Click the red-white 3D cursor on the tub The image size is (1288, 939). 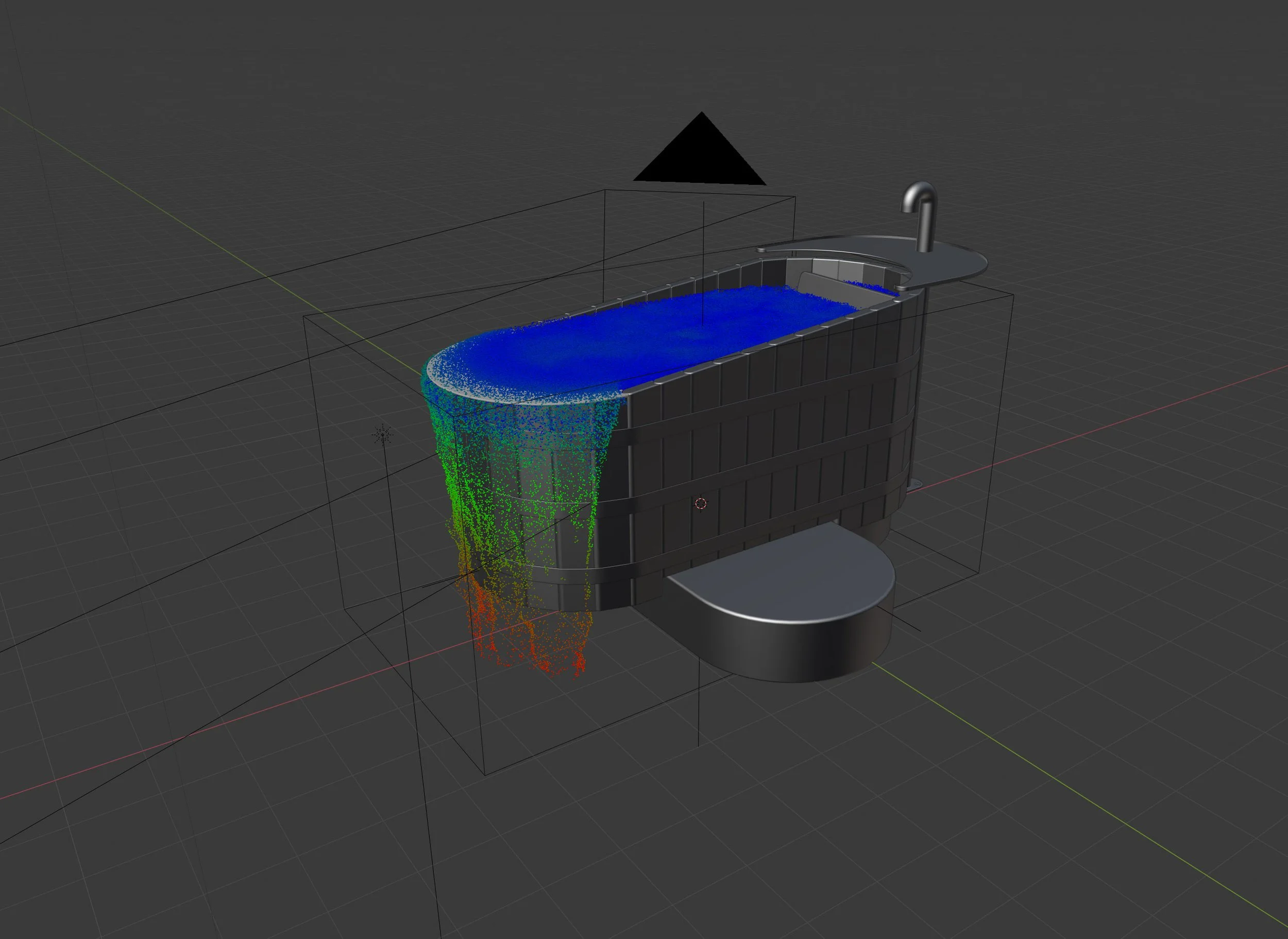tap(701, 503)
